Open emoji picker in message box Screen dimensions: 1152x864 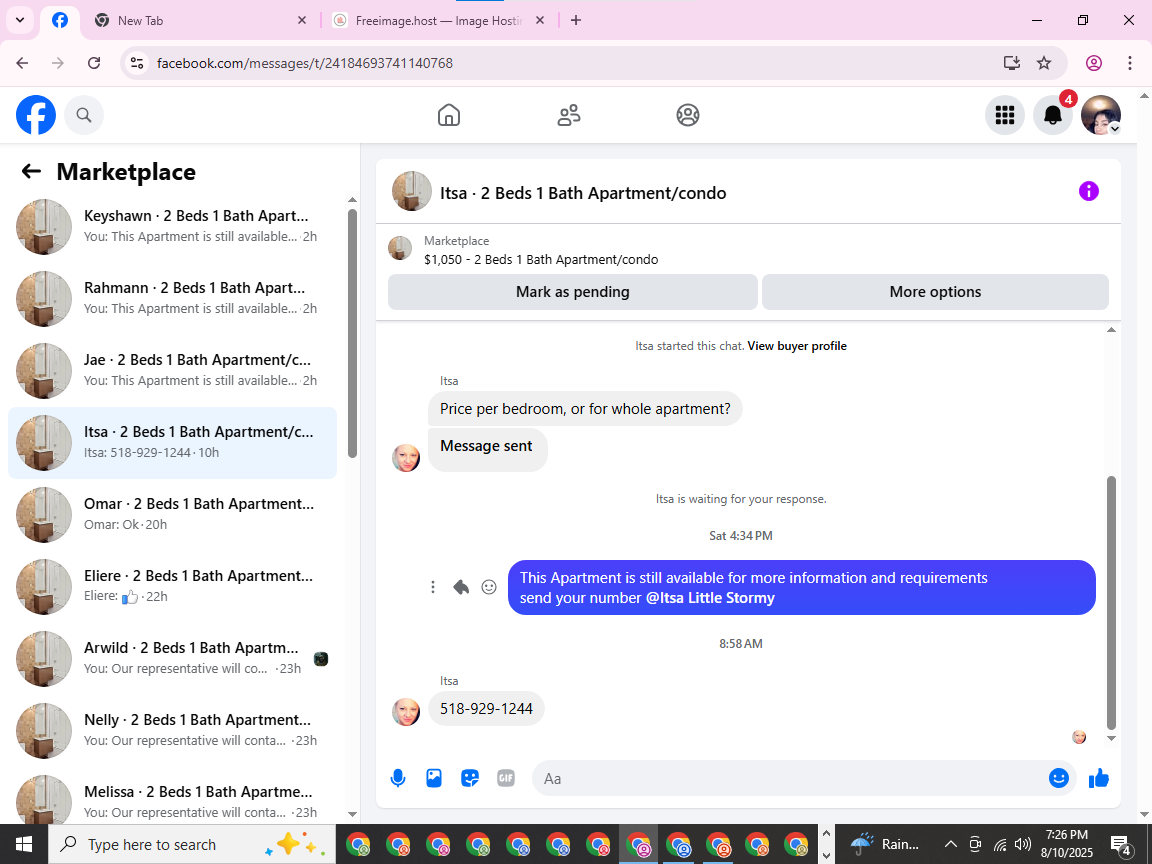pyautogui.click(x=1058, y=778)
